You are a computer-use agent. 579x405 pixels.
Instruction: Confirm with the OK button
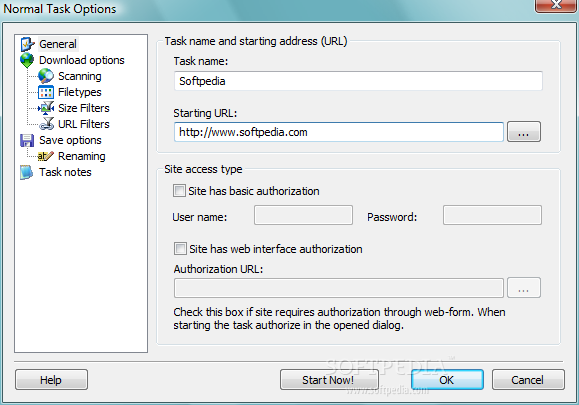click(447, 380)
